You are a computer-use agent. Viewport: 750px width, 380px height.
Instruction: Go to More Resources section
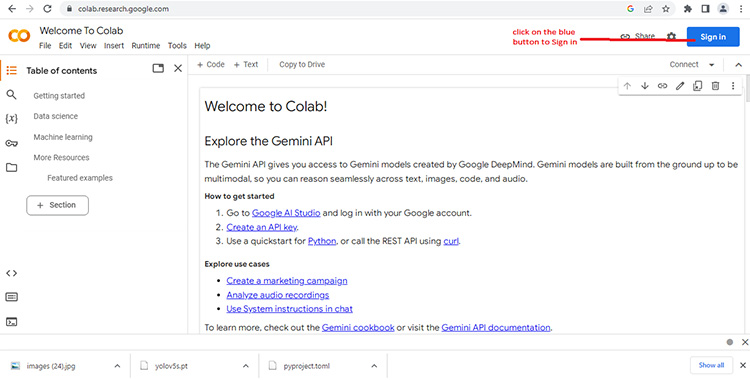click(x=61, y=157)
